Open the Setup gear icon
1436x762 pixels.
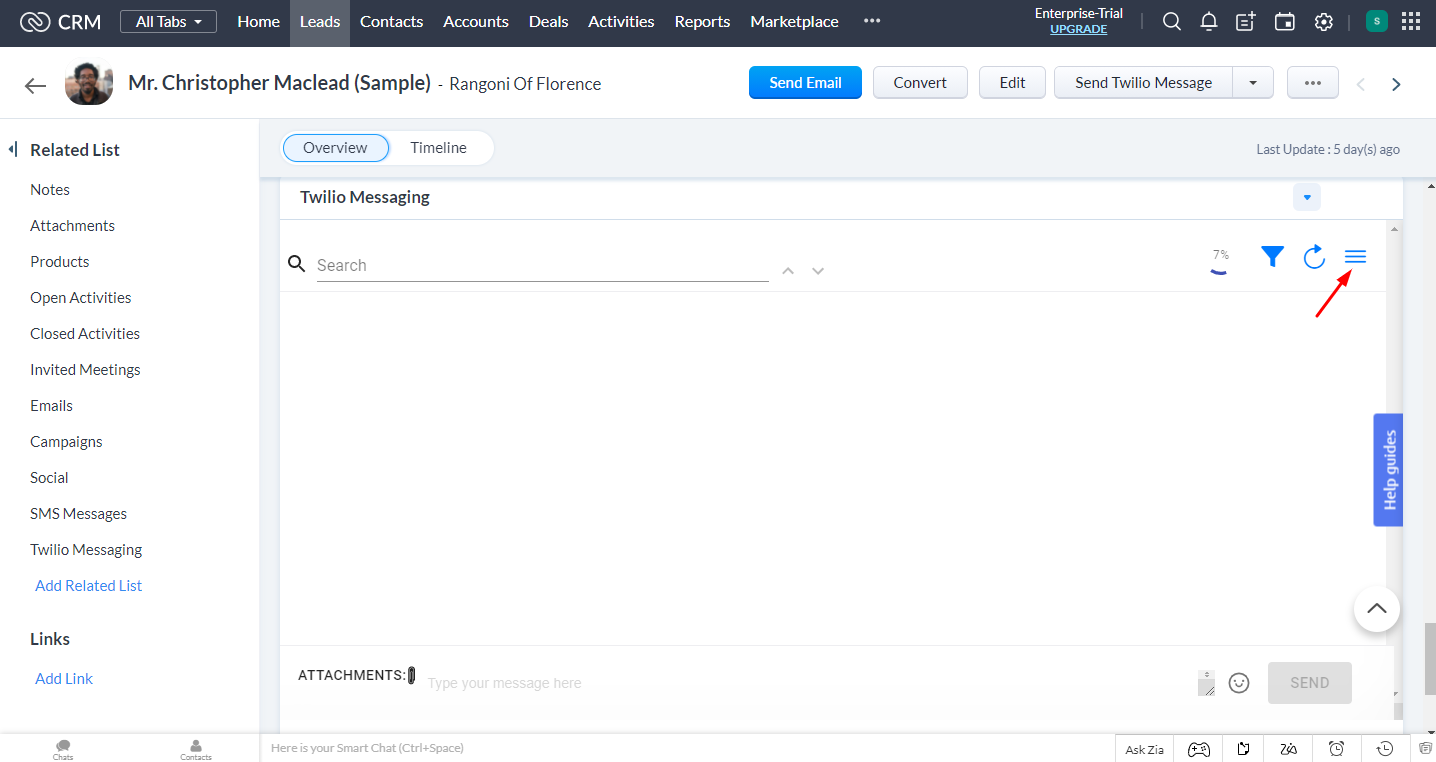[1324, 21]
